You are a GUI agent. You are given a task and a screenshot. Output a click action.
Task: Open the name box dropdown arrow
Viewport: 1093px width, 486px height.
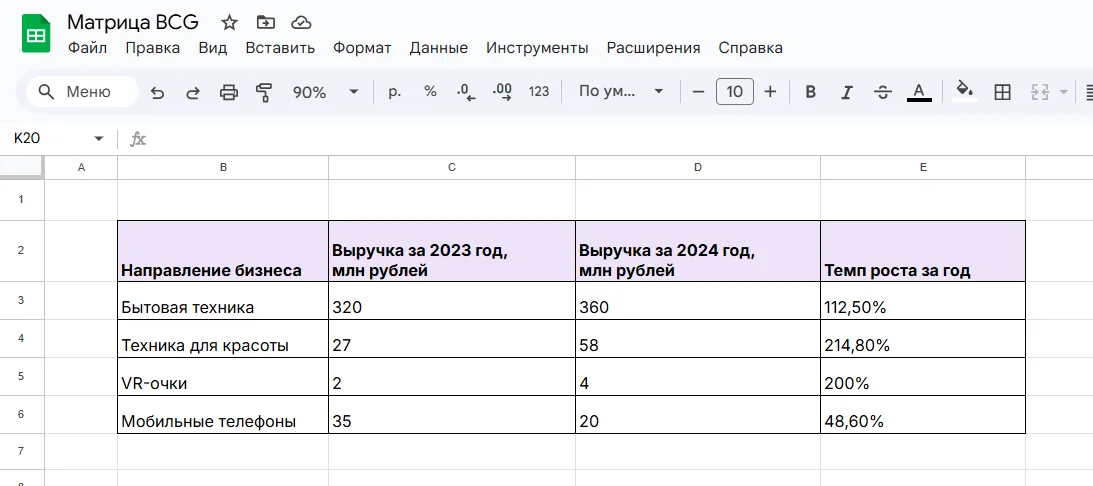[x=98, y=139]
